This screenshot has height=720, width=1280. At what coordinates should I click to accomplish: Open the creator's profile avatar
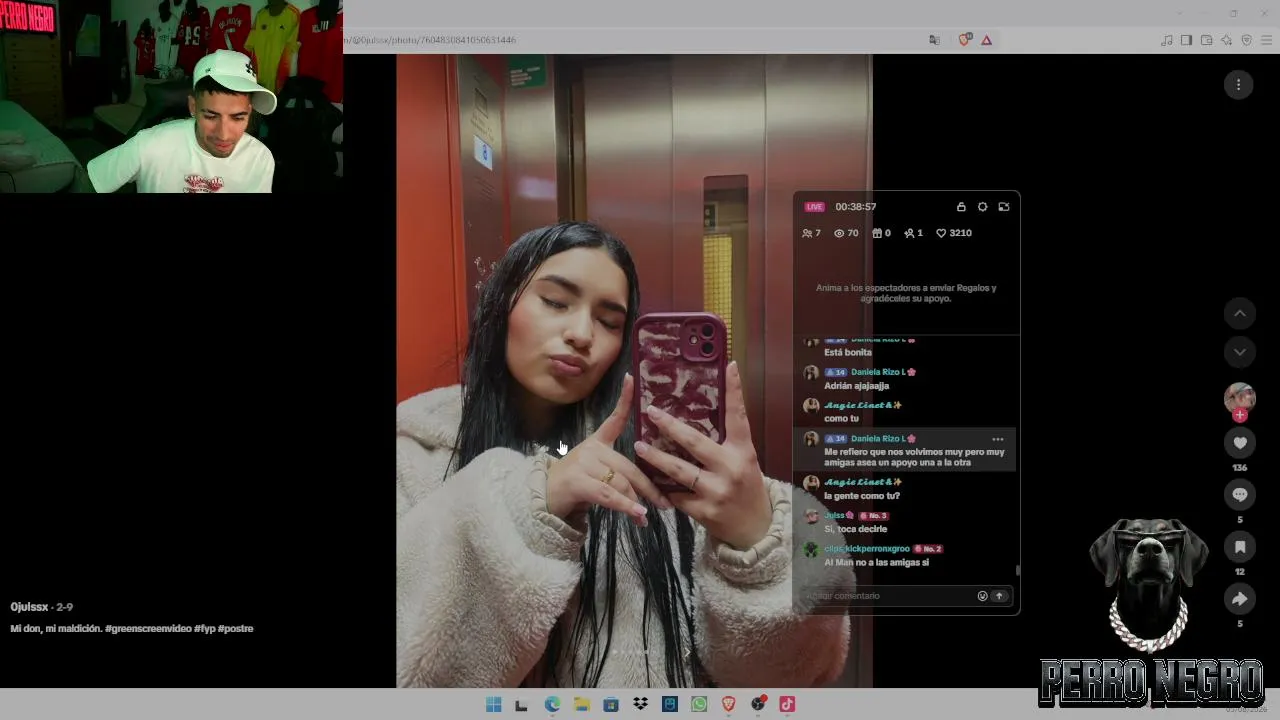[x=1239, y=397]
